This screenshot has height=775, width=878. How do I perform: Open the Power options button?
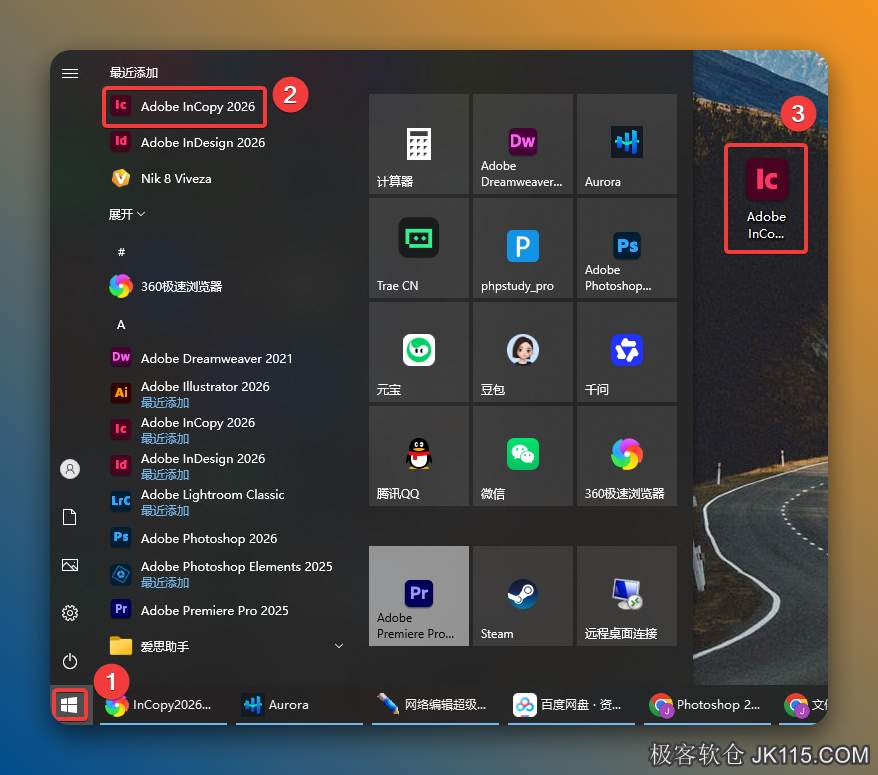click(x=70, y=661)
